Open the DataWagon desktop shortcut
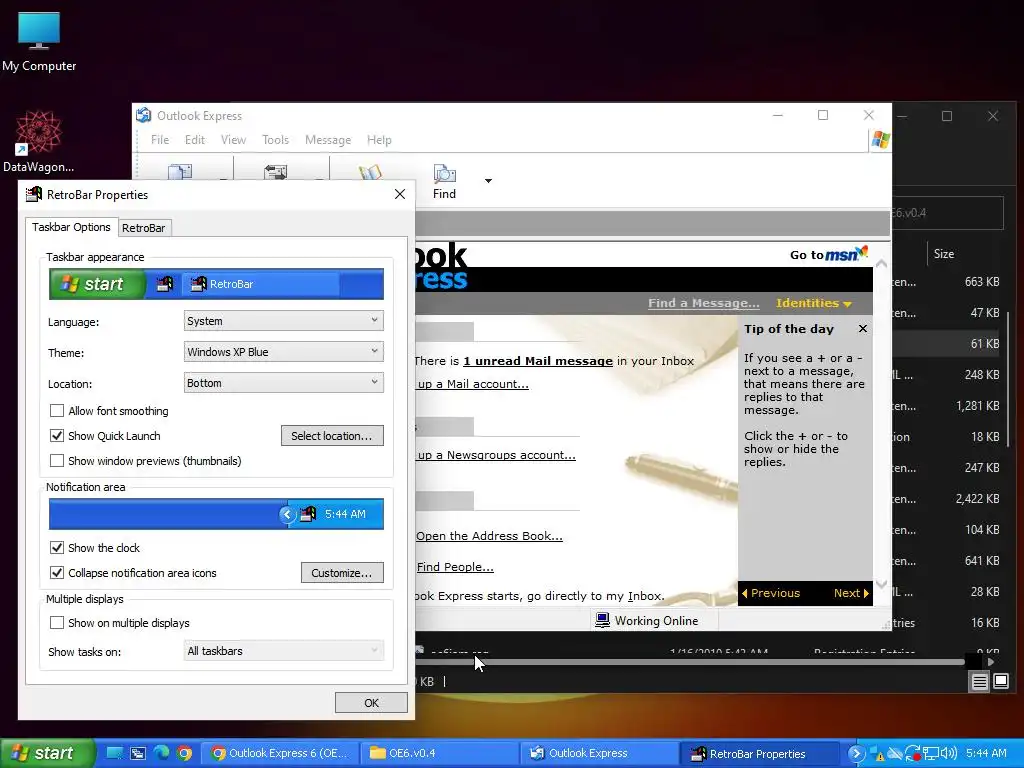Screen dimensions: 1024x768 tap(39, 142)
